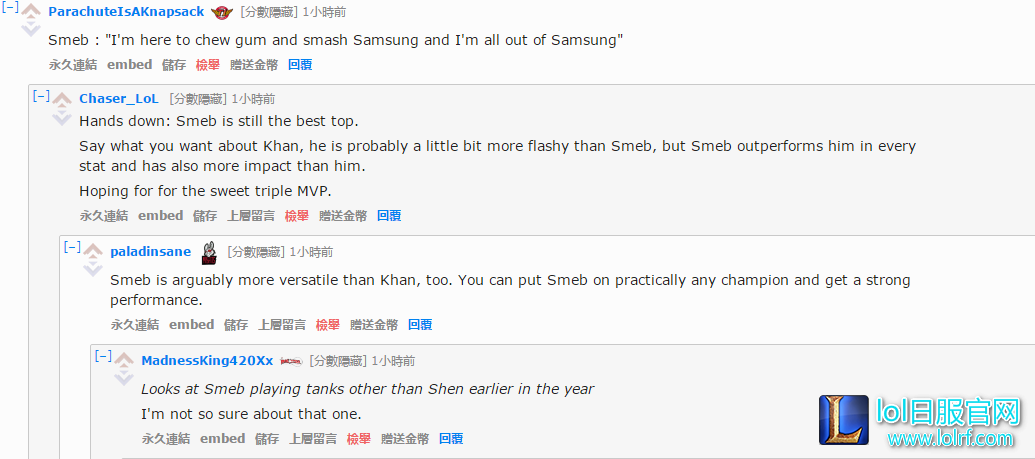Click 回覆 under paladinsane's comment
Screen dimensions: 1035x459
pos(420,324)
